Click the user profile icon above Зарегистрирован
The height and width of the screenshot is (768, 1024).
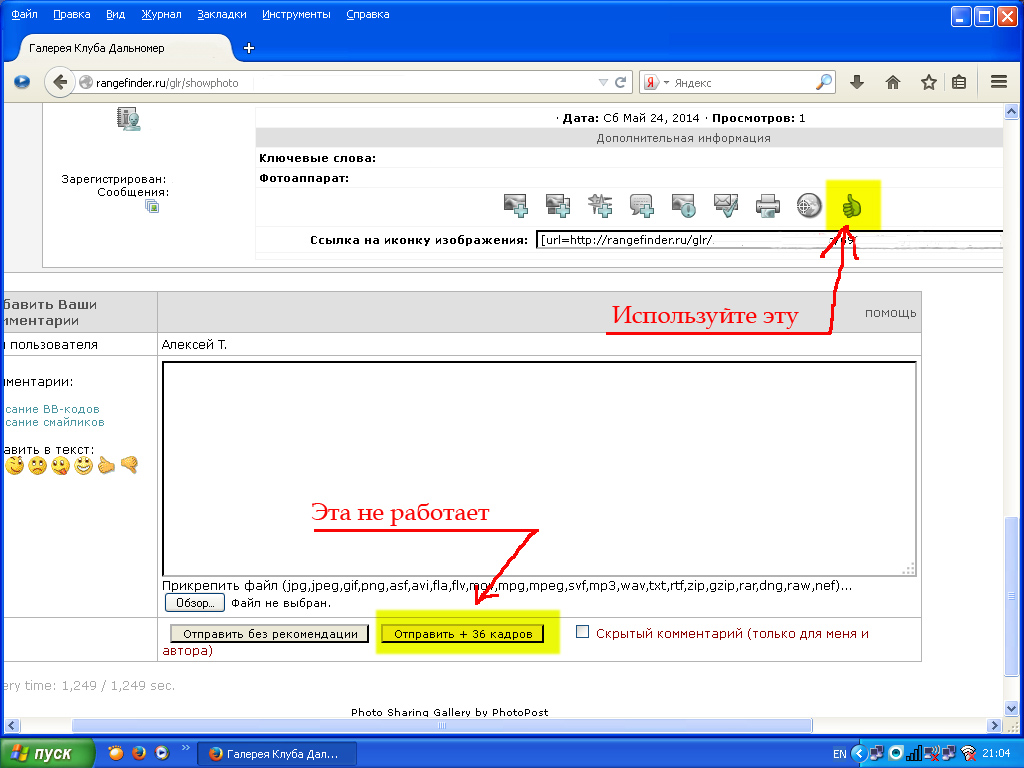click(x=129, y=119)
